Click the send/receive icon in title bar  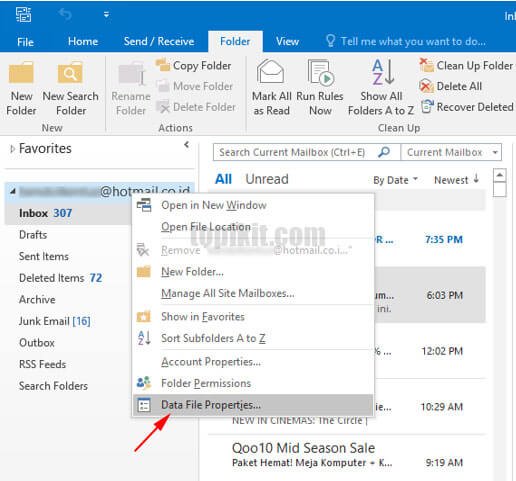23,14
